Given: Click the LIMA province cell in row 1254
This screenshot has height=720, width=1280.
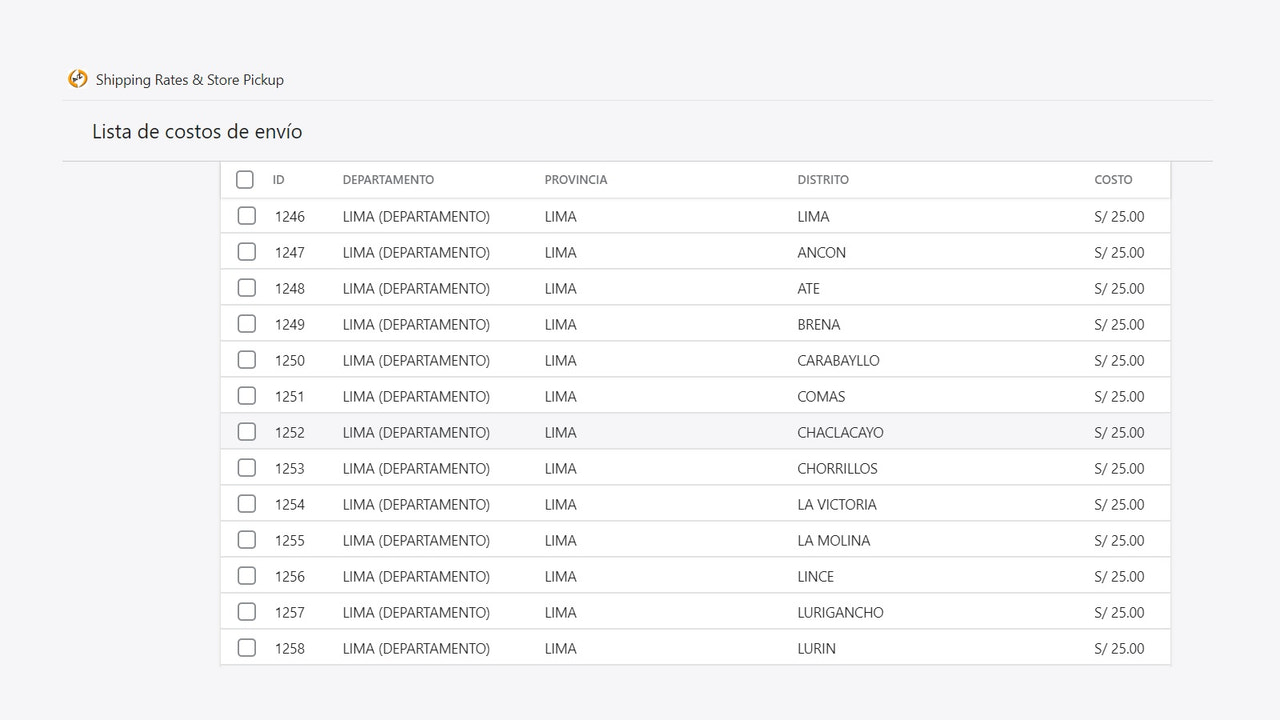Looking at the screenshot, I should coord(561,505).
